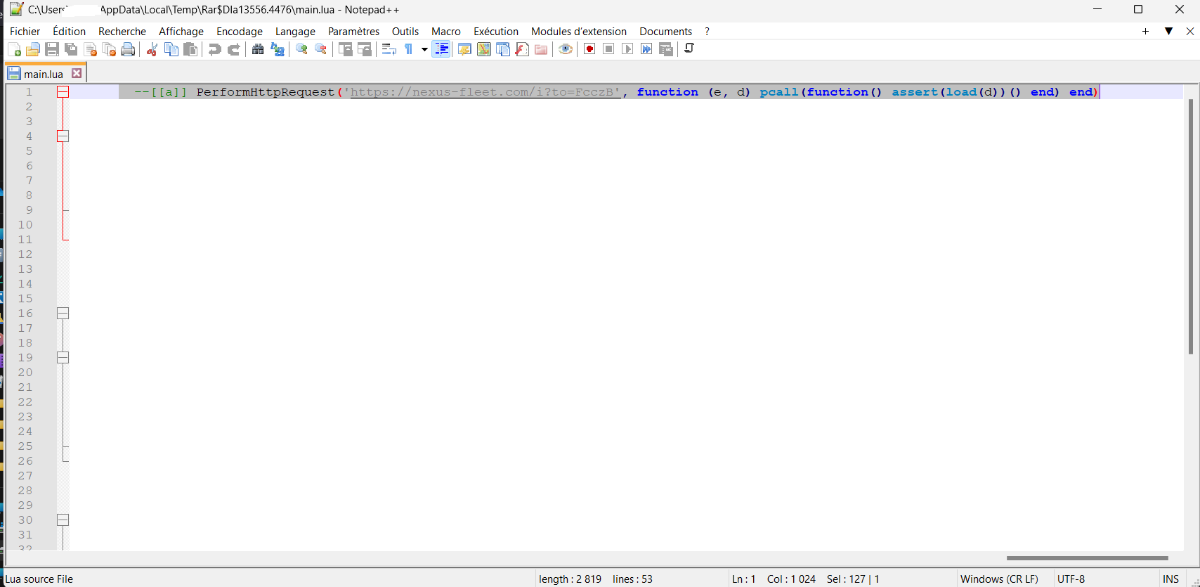Click the Zoom in toolbar icon

[x=302, y=49]
